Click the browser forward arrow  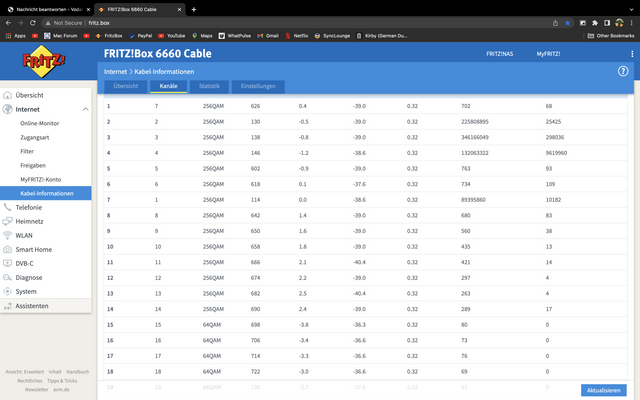pos(20,23)
